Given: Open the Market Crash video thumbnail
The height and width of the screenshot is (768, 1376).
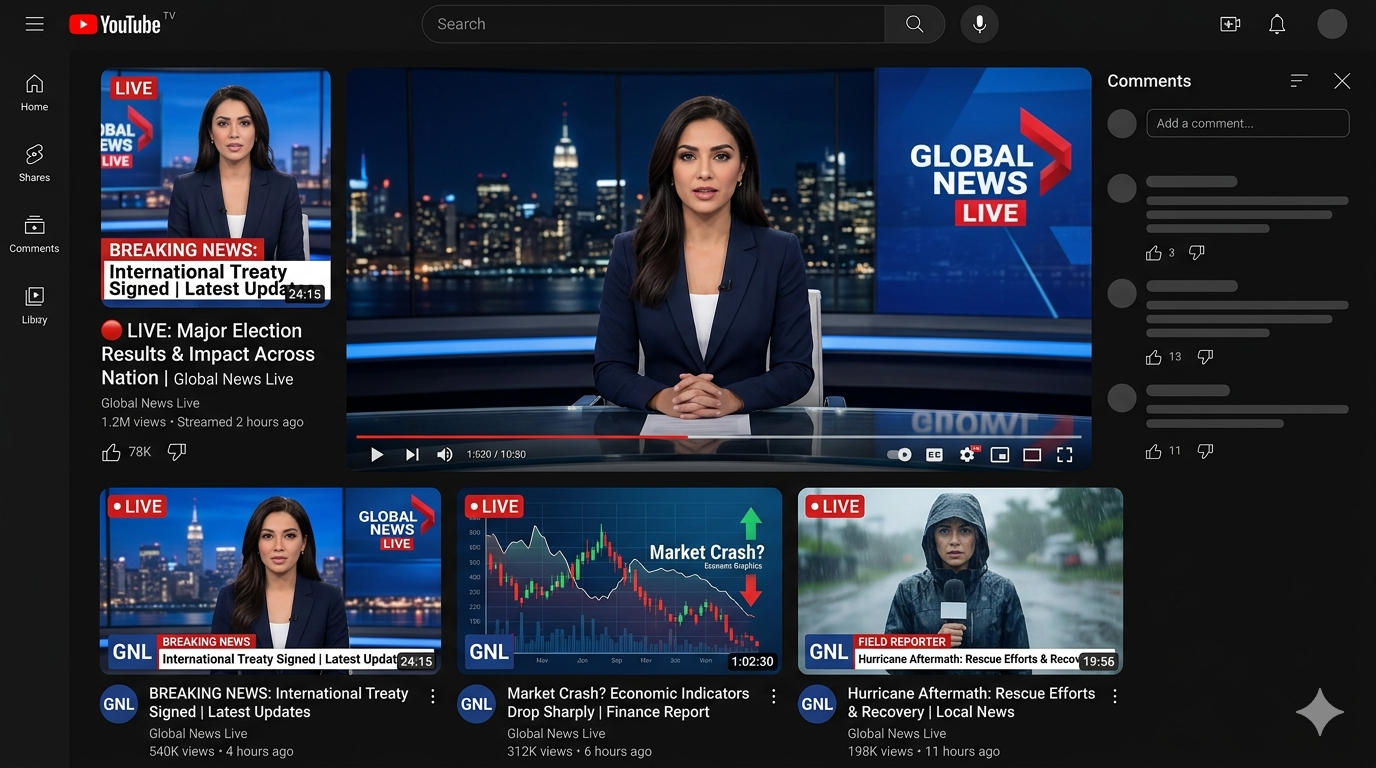Looking at the screenshot, I should 619,581.
